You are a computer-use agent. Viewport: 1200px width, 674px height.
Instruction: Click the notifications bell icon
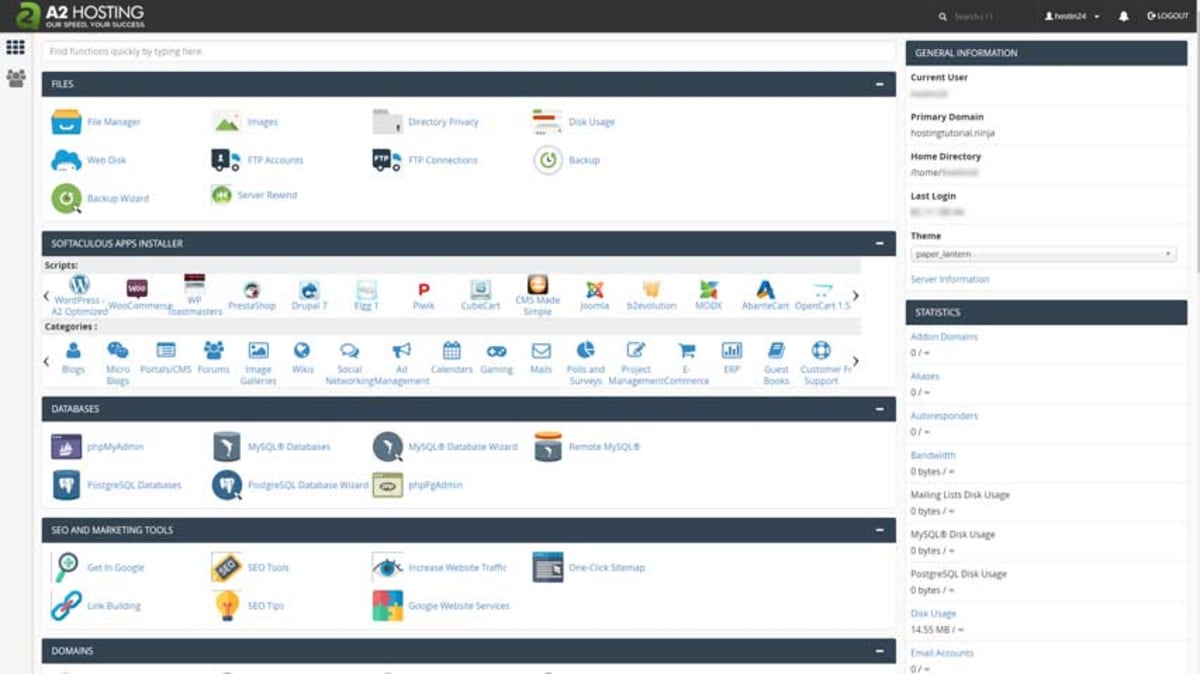[x=1124, y=16]
